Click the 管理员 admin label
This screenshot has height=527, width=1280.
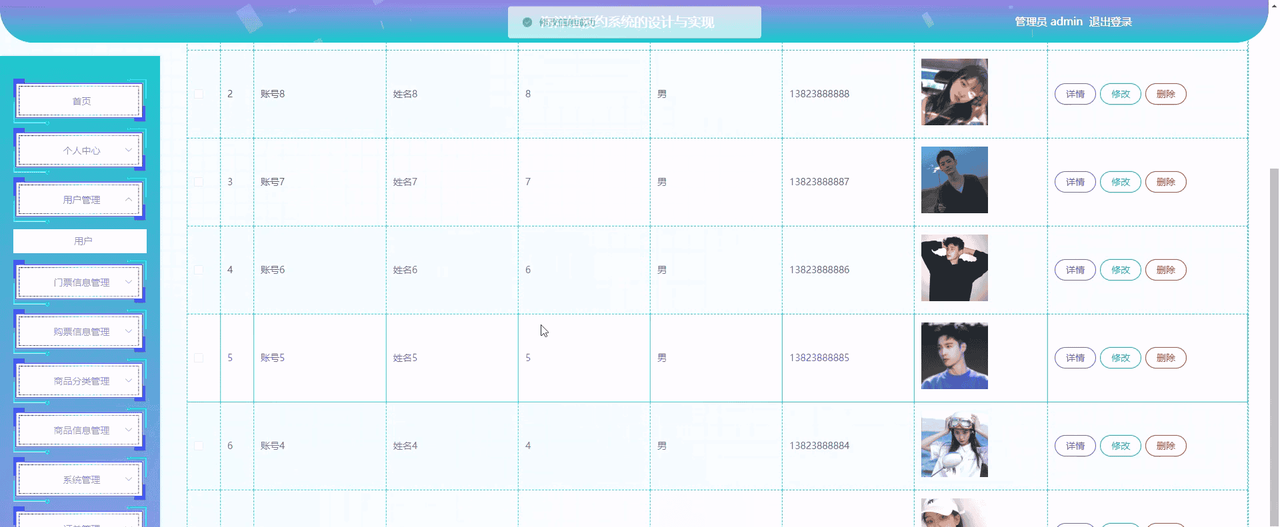[x=1048, y=22]
